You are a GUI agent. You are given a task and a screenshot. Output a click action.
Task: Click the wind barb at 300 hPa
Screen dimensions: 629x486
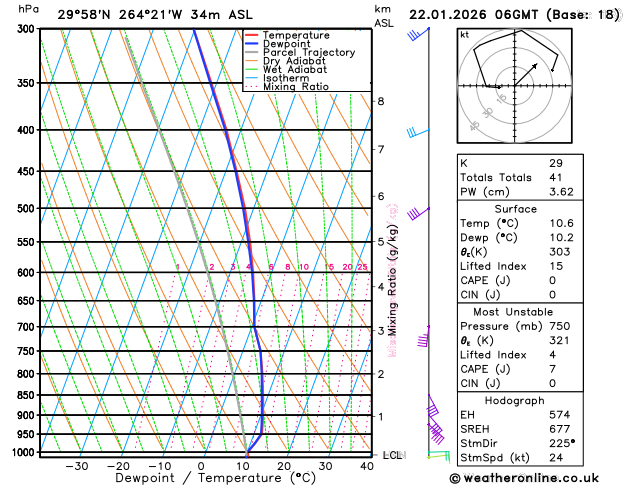[418, 34]
